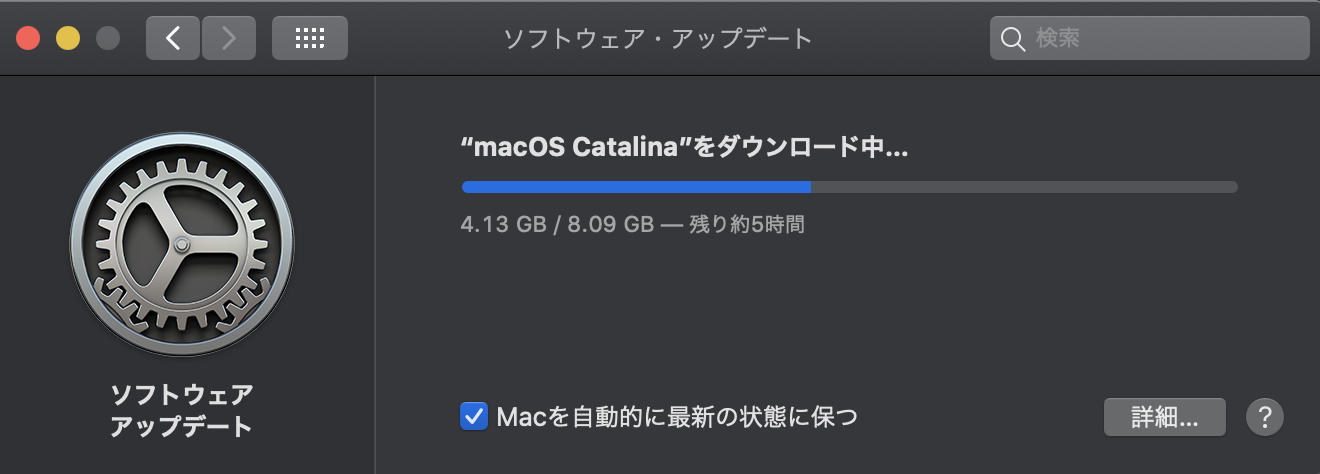Click the large Software Update gear icon
The height and width of the screenshot is (474, 1320).
pos(181,245)
